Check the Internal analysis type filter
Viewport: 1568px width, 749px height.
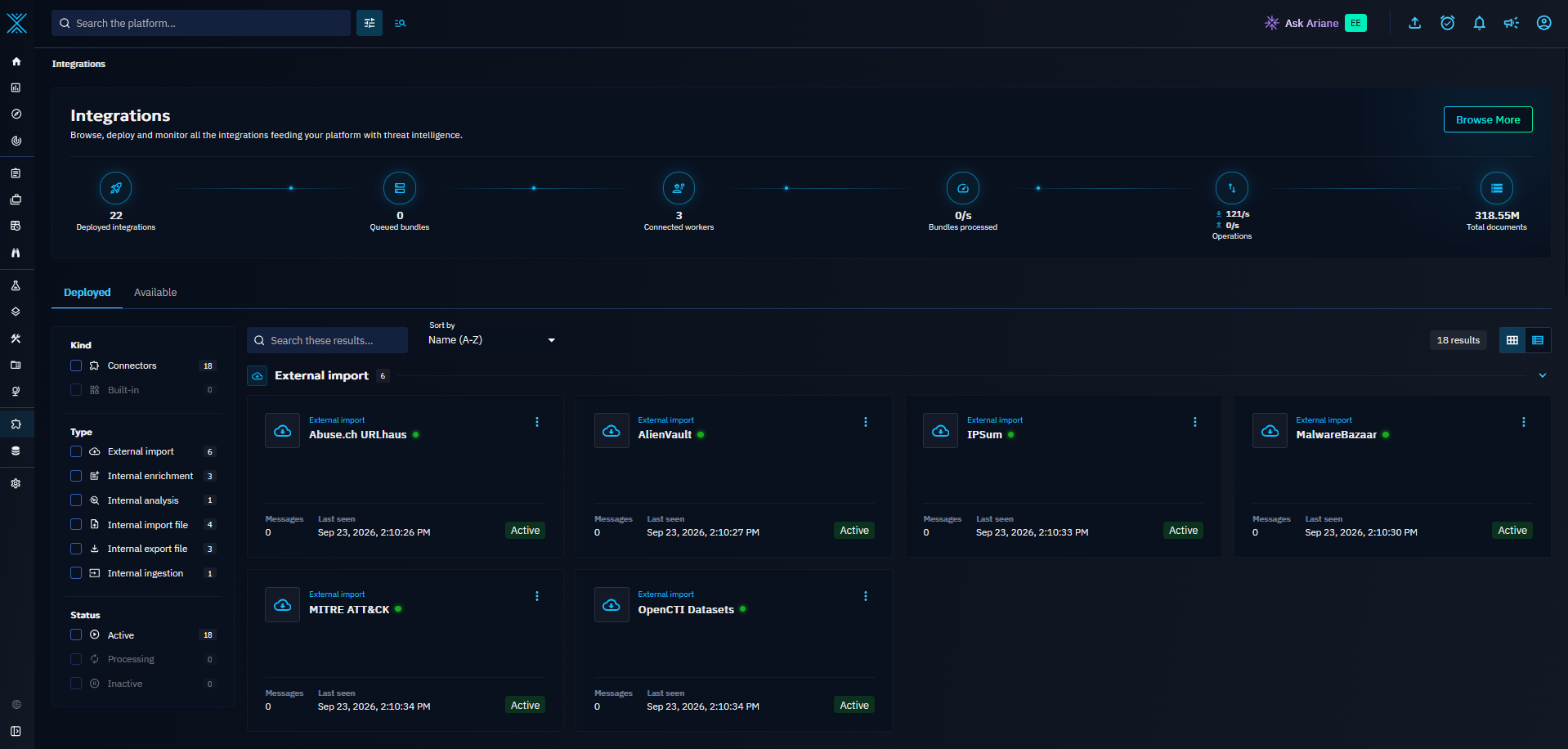[x=76, y=500]
